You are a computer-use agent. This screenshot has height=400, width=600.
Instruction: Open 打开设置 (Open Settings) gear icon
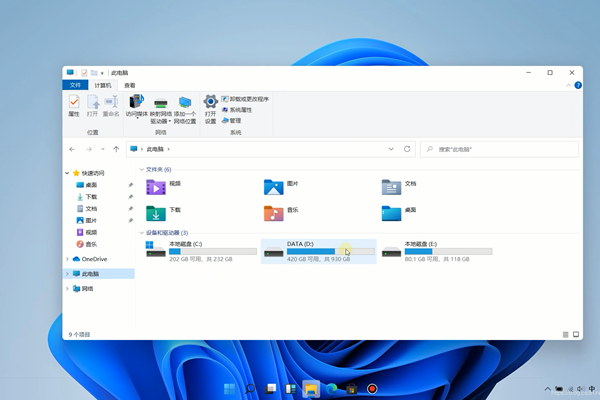coord(210,106)
